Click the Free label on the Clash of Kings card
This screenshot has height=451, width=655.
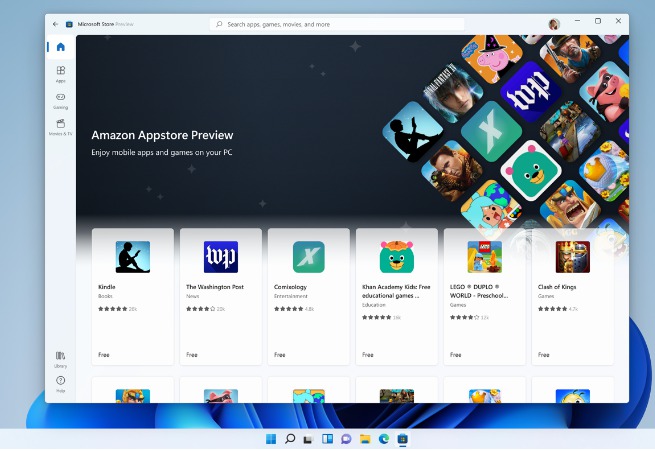coord(543,355)
